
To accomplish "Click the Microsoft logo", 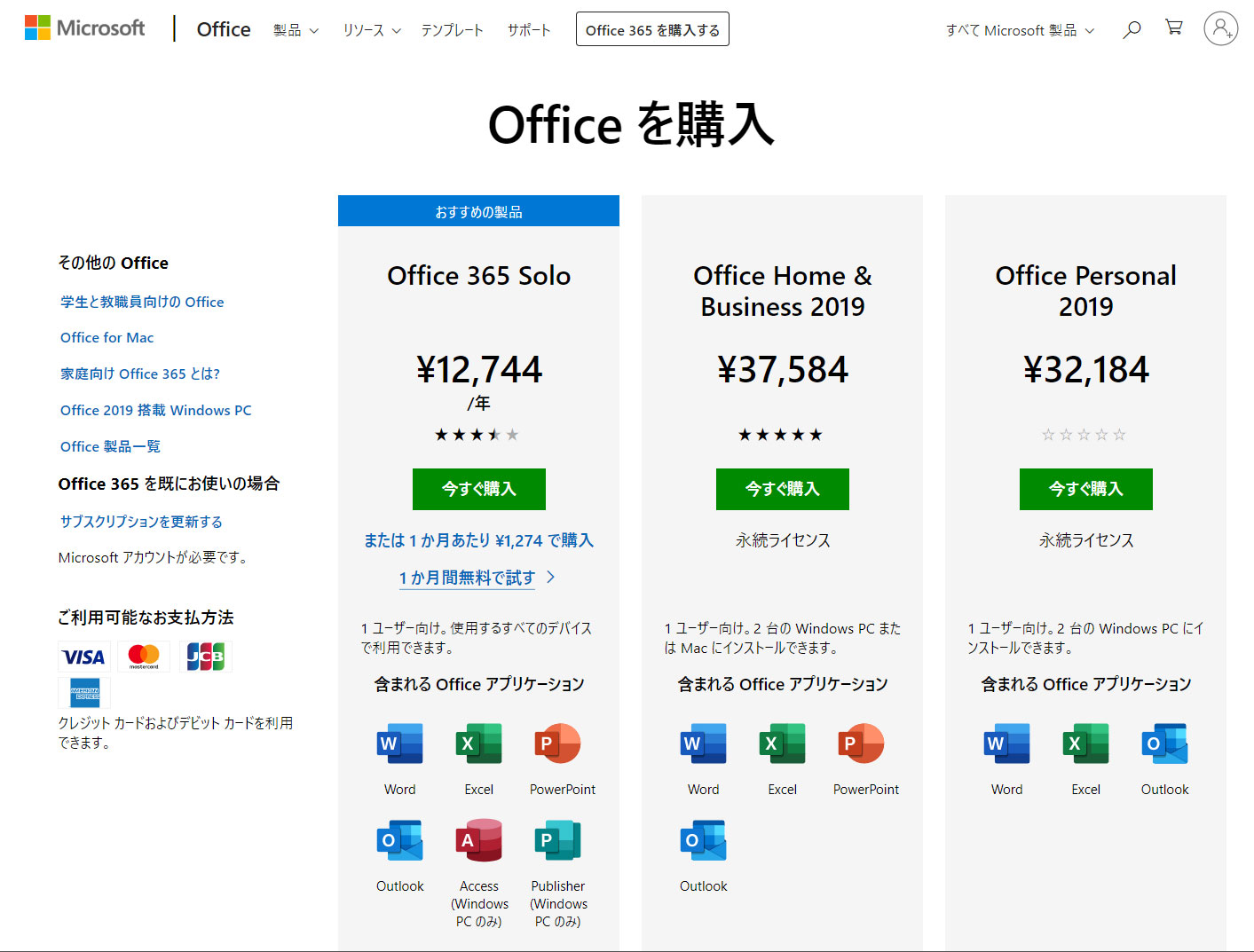I will click(x=84, y=28).
